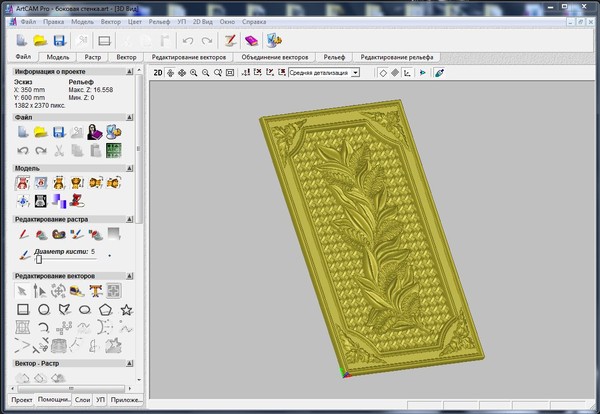The width and height of the screenshot is (600, 414).
Task: Switch to the Проект bottom tab
Action: tap(22, 400)
